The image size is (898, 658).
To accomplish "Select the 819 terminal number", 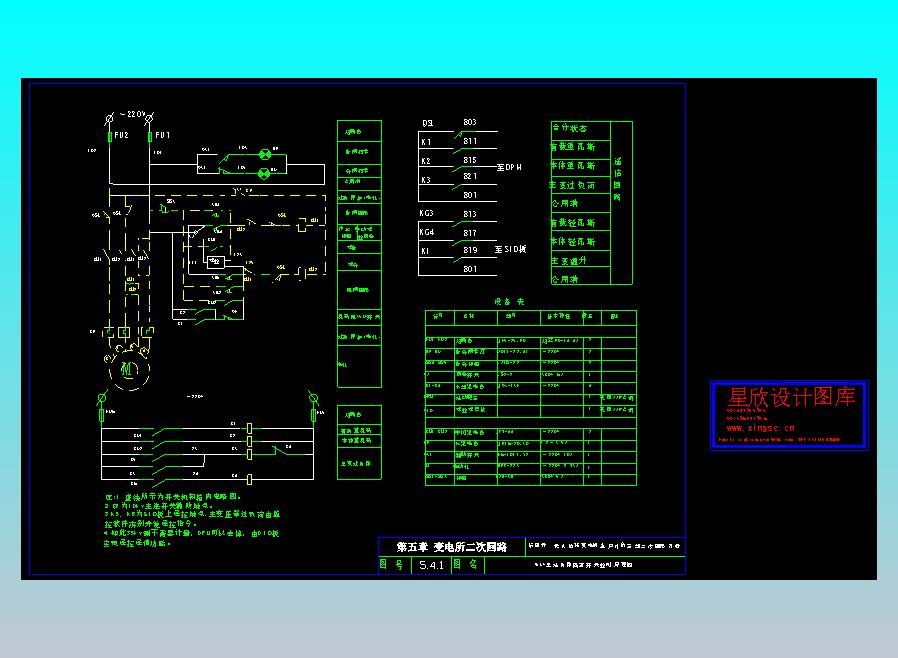I will [x=470, y=250].
